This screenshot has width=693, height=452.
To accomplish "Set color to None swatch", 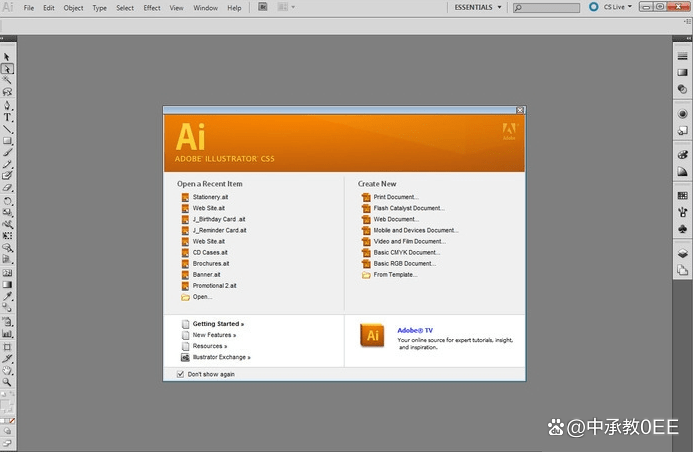I will (12, 421).
